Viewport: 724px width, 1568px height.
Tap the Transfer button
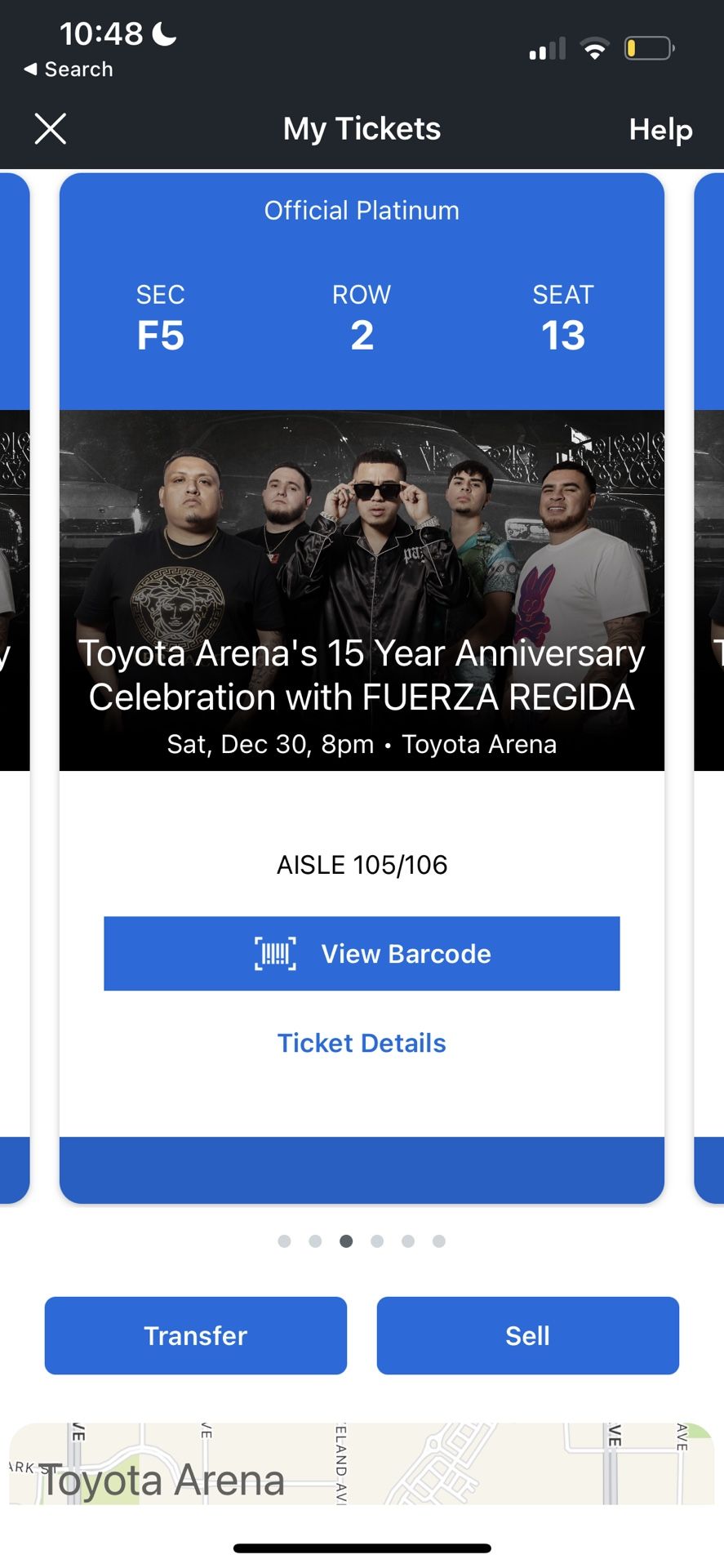click(196, 1335)
